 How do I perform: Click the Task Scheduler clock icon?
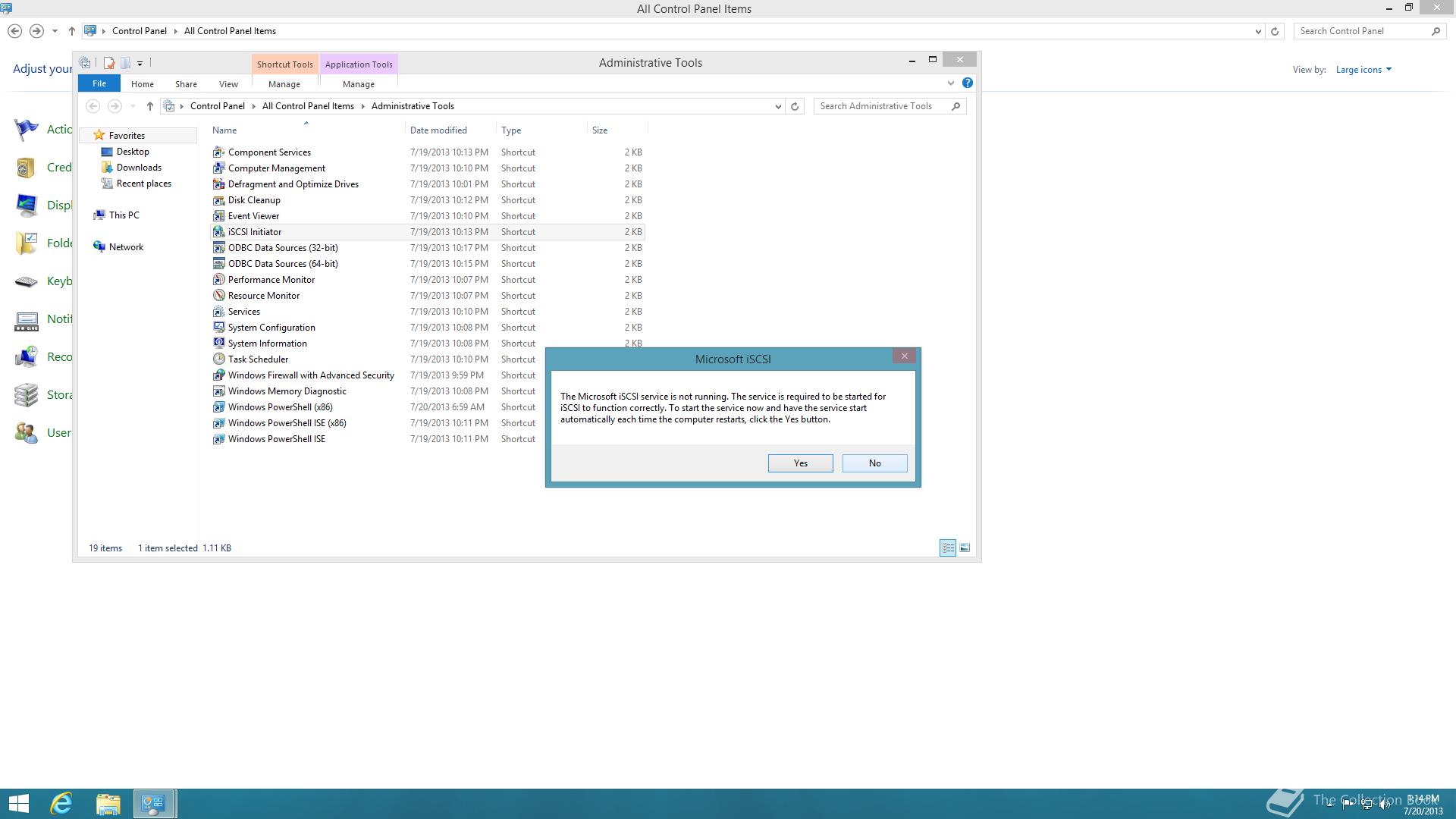[x=218, y=359]
